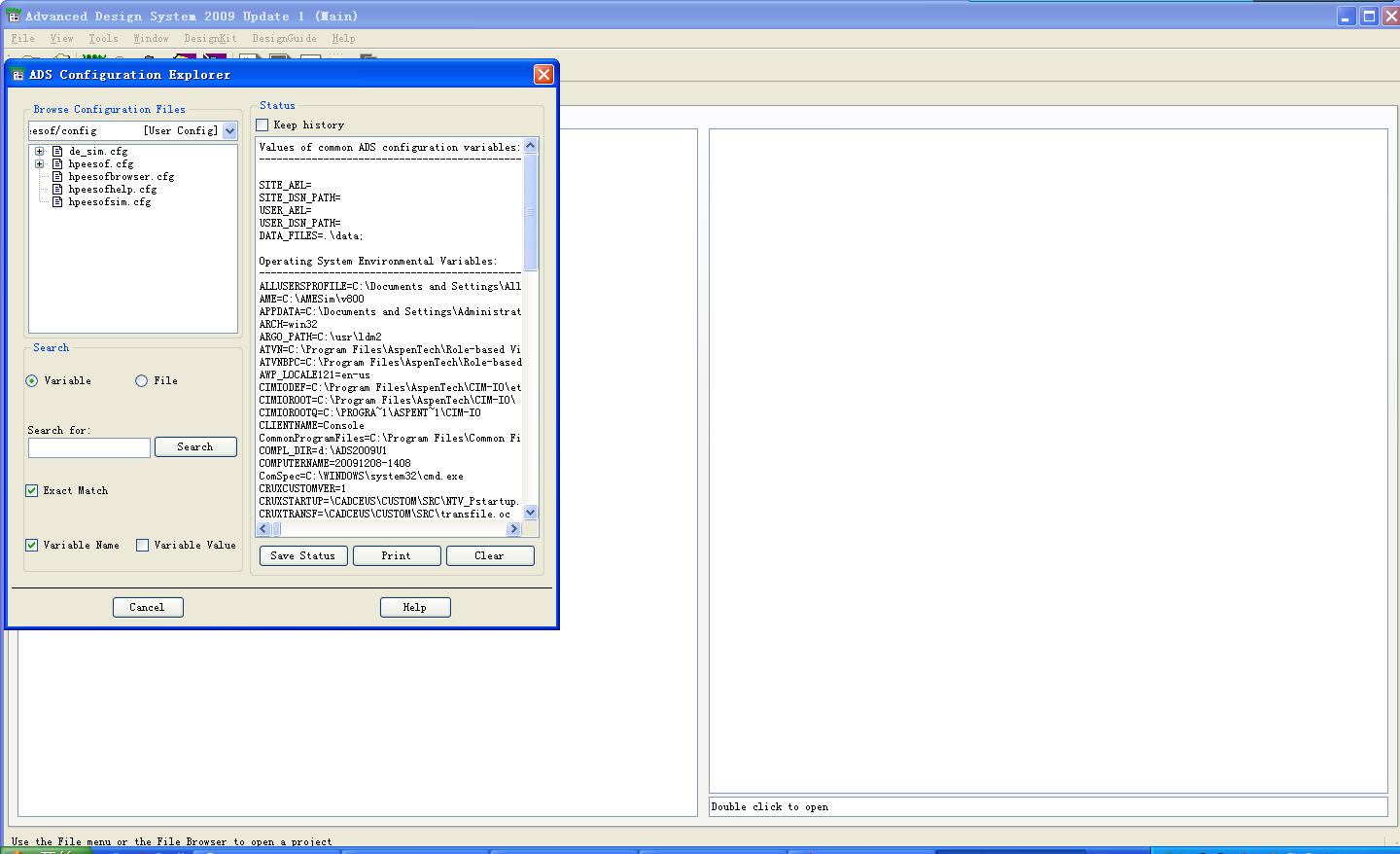Minimize the Advanced Design System main window
Screen dimensions: 1400x854
coord(1346,16)
